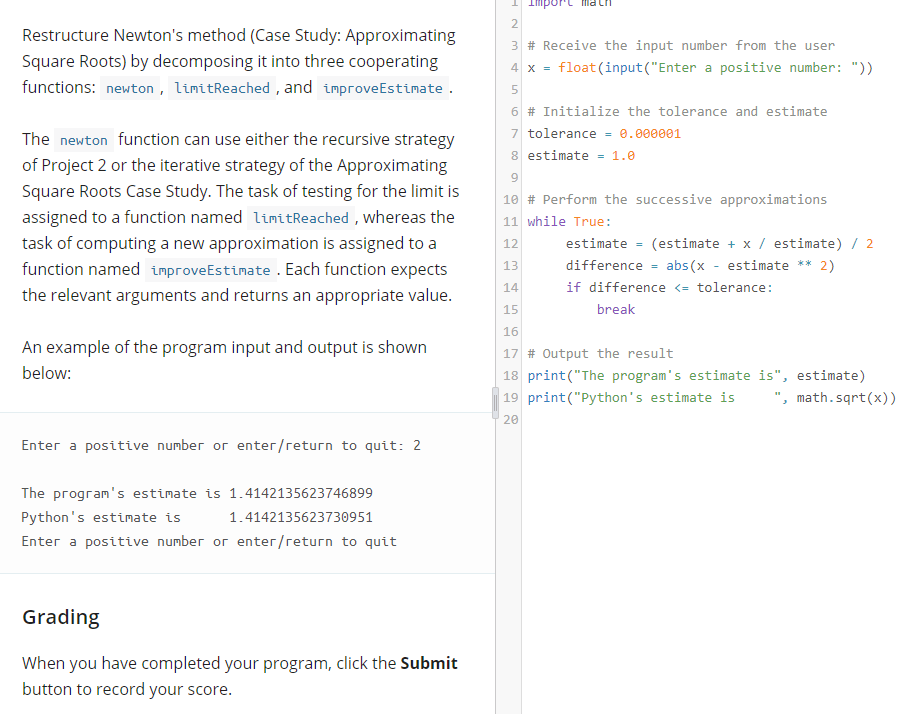Click the "break" keyword on line 15

[616, 309]
